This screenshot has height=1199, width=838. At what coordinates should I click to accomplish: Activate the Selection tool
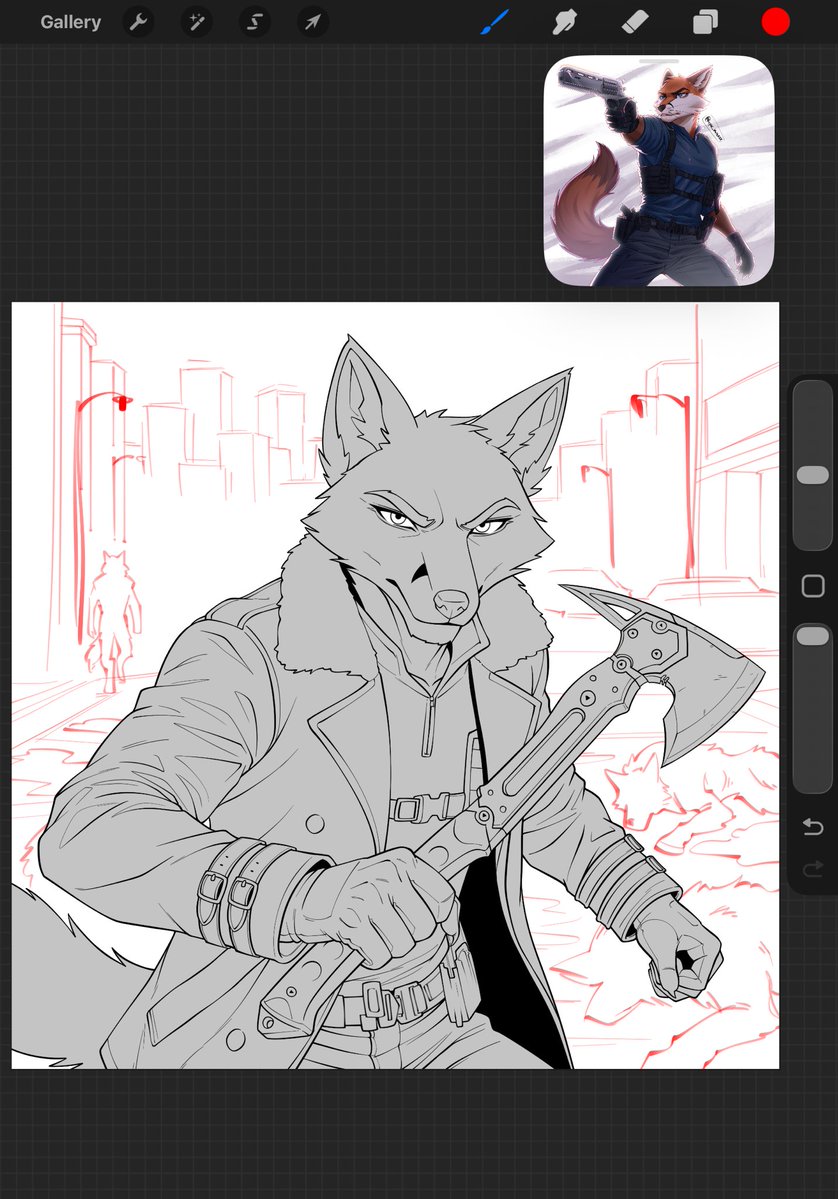point(255,22)
